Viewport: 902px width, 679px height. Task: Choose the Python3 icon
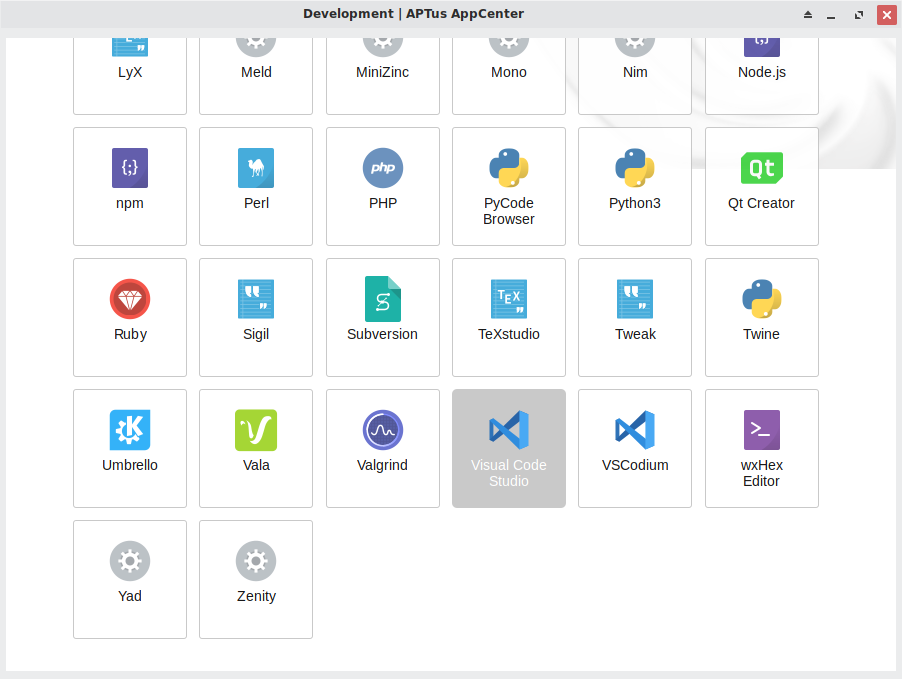point(635,168)
